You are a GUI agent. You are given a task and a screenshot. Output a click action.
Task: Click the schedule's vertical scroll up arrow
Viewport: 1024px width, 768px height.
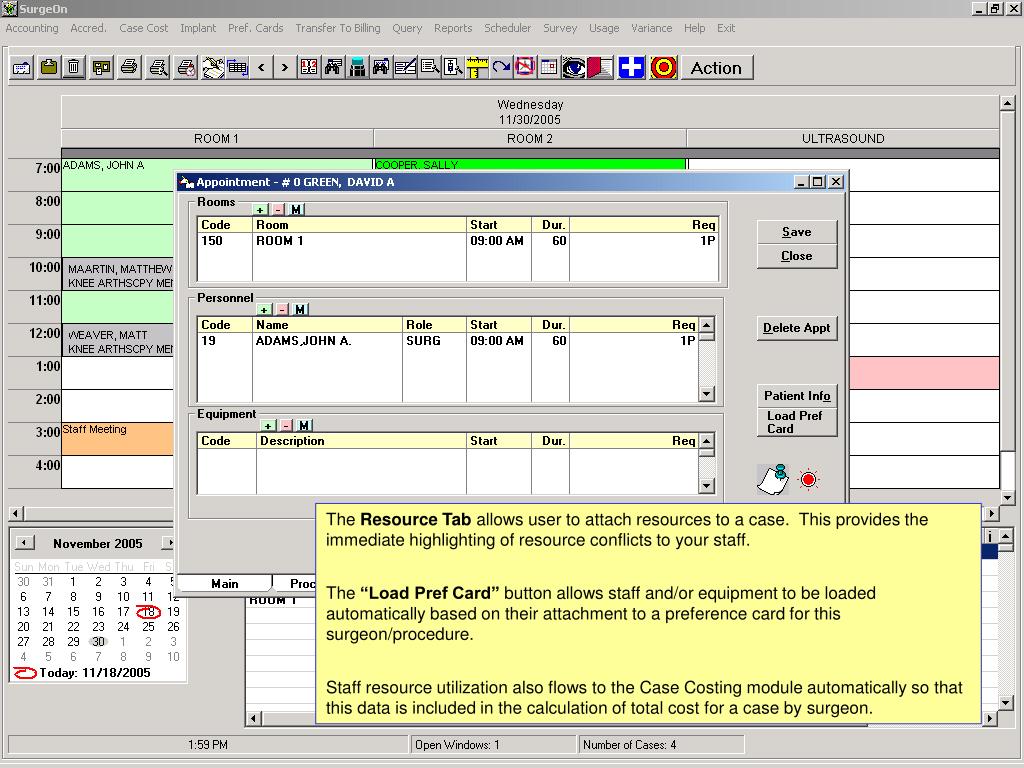point(1007,103)
